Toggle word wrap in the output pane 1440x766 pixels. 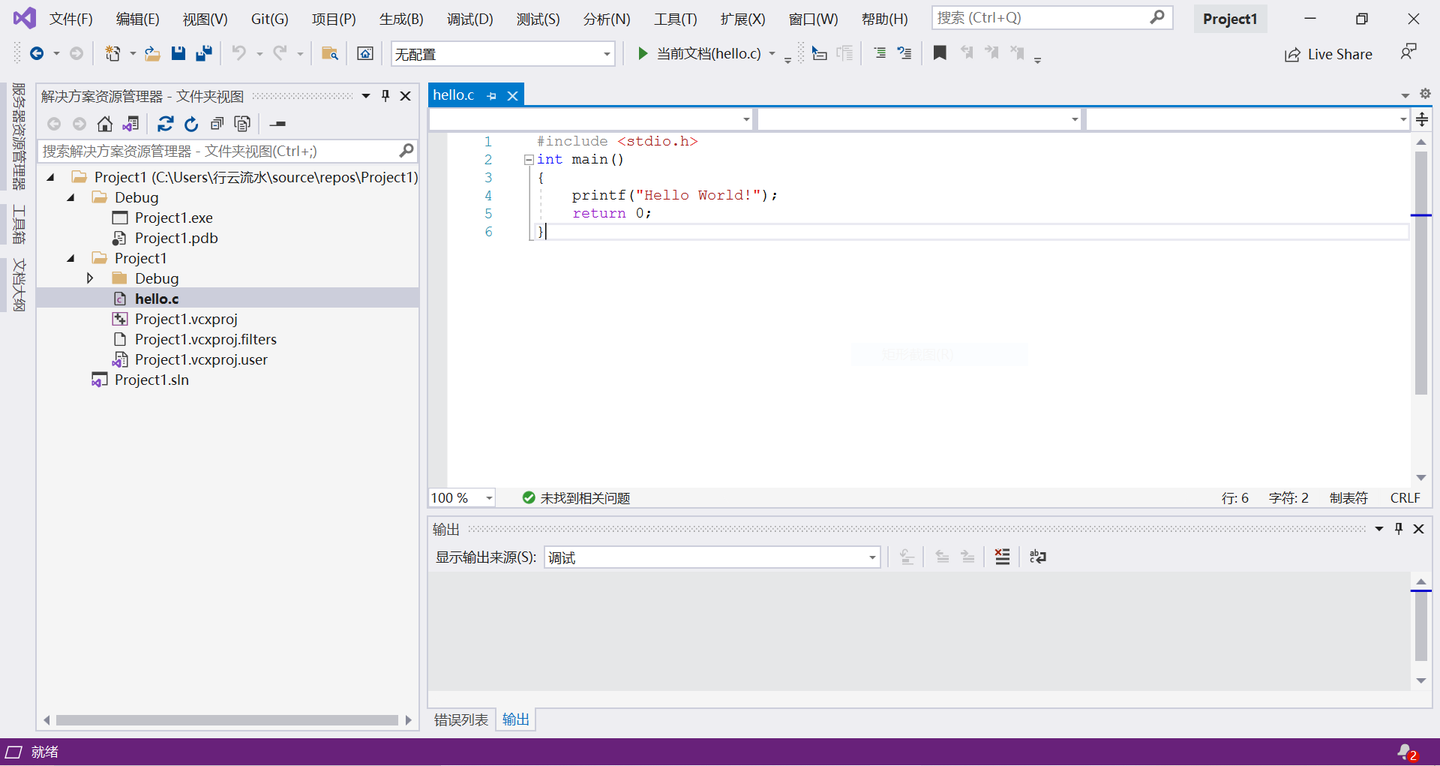pos(1037,557)
